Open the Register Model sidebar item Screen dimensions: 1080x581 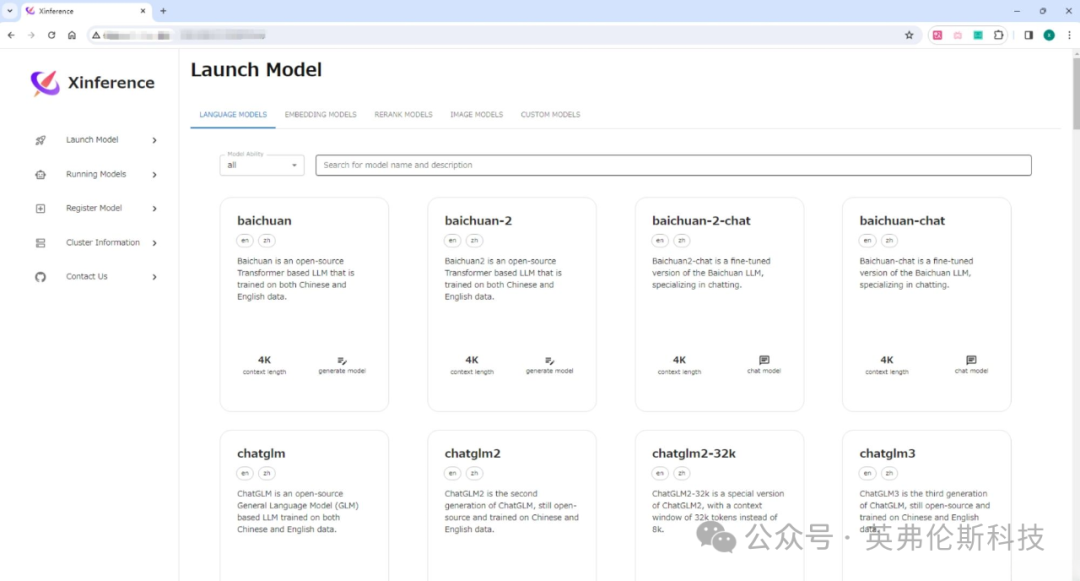[96, 209]
